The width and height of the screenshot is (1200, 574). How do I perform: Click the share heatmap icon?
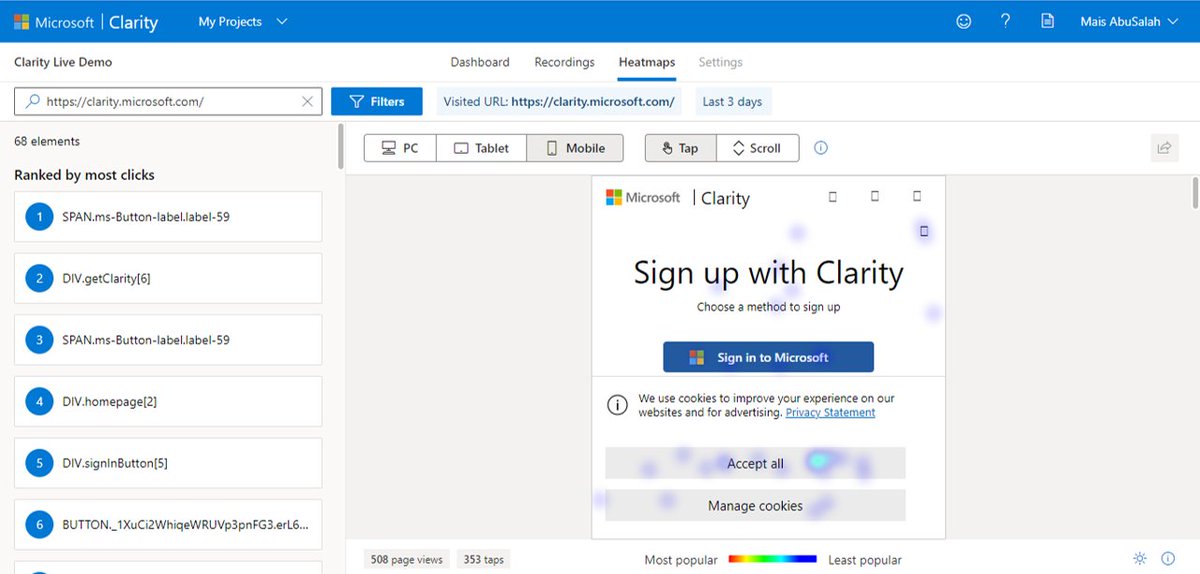click(x=1164, y=148)
